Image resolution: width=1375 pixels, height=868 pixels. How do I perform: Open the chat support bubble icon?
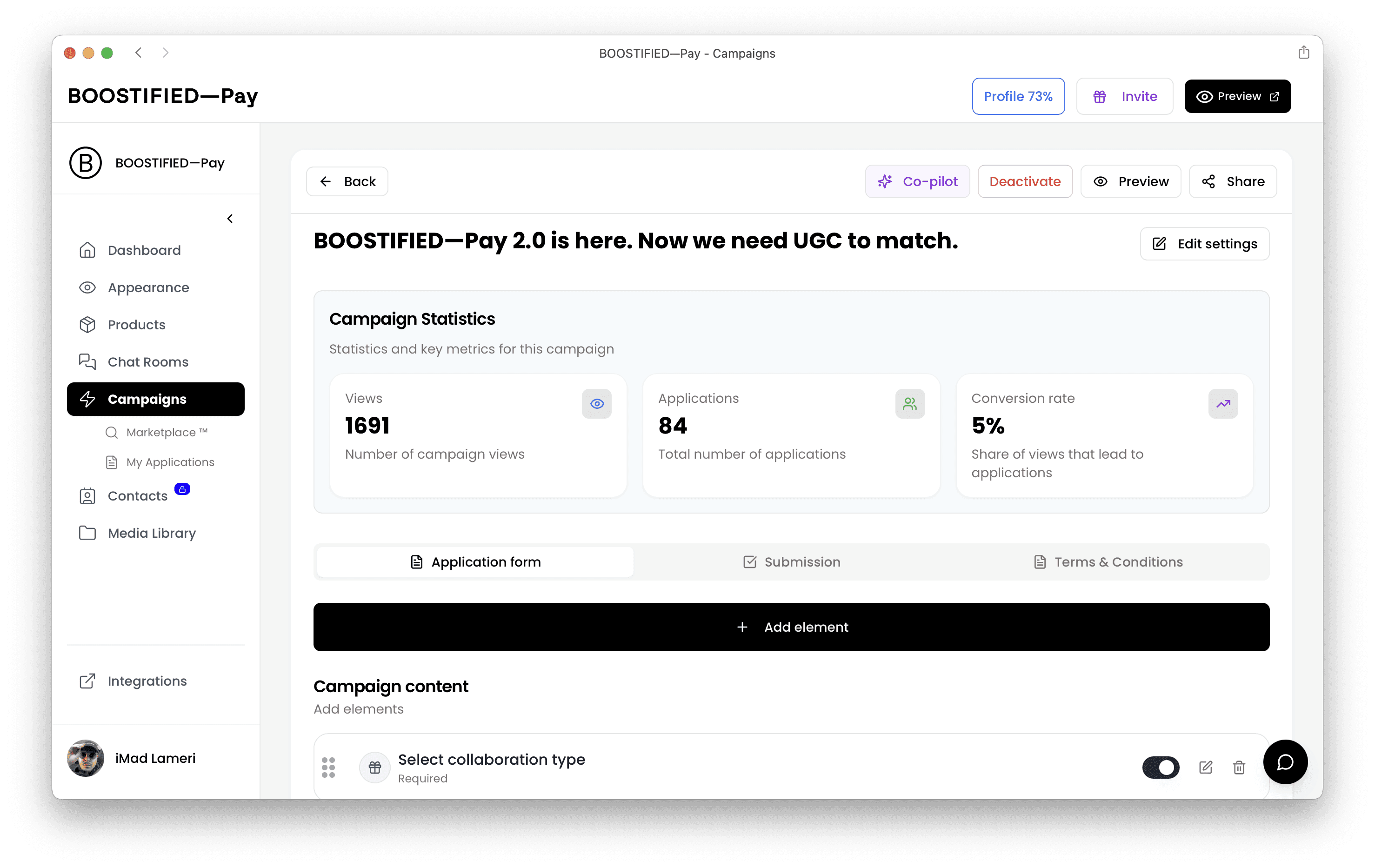click(1285, 762)
